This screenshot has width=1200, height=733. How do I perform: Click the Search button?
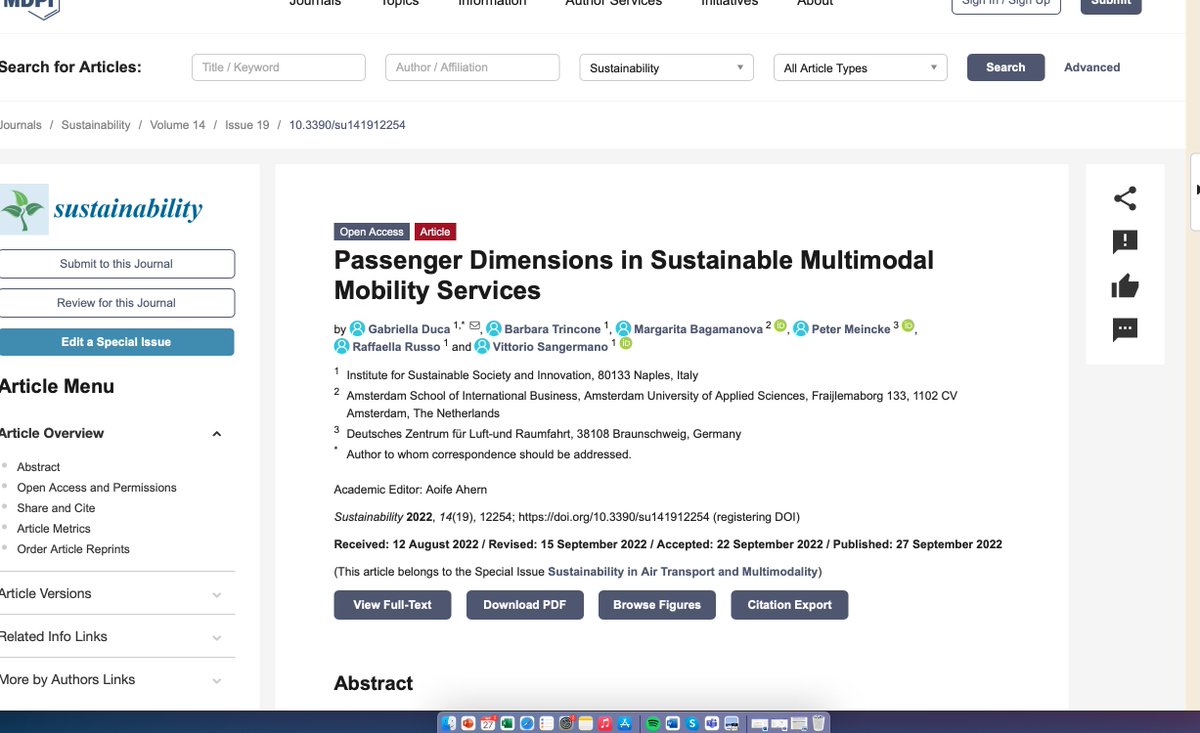click(x=1005, y=67)
